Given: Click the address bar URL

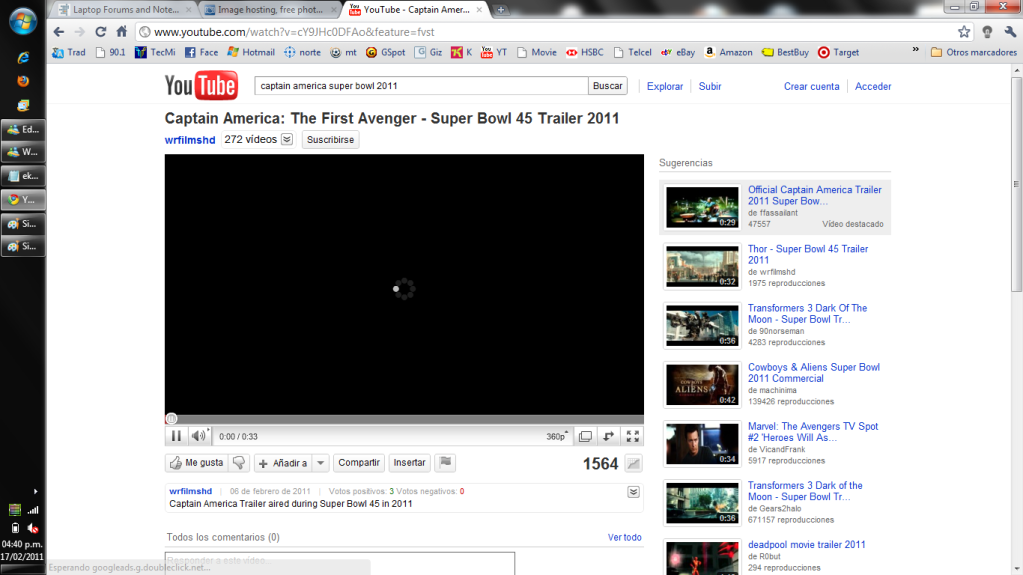Looking at the screenshot, I should tap(294, 31).
